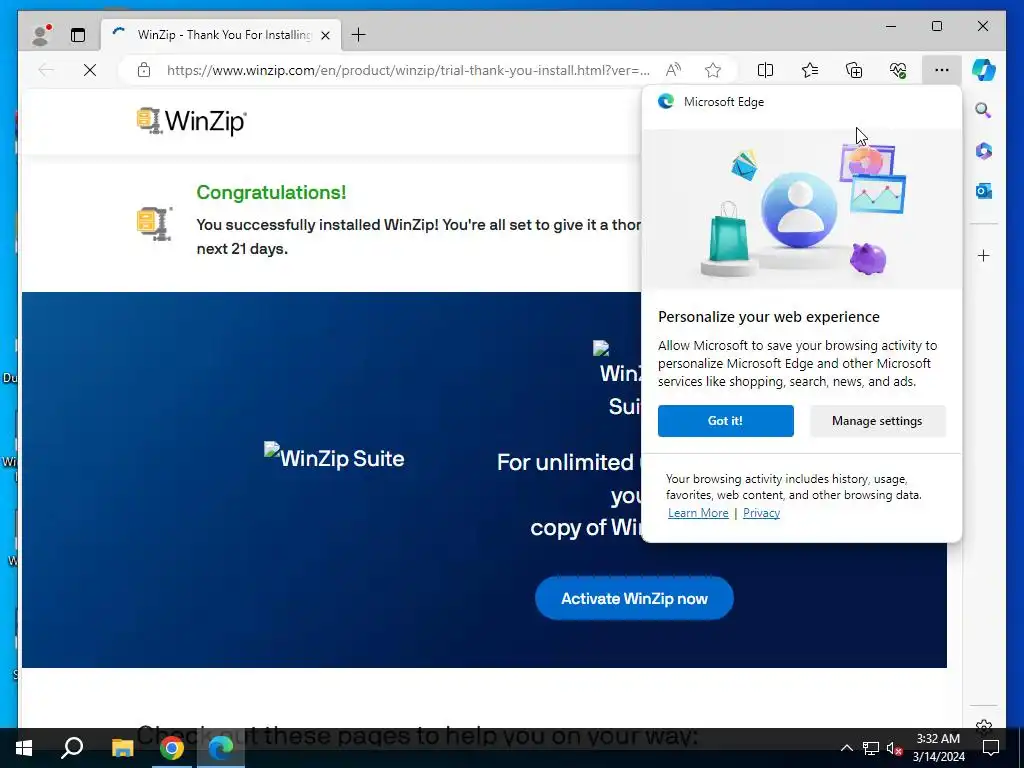The width and height of the screenshot is (1024, 768).
Task: Click the winzip.com address bar
Action: coord(408,70)
